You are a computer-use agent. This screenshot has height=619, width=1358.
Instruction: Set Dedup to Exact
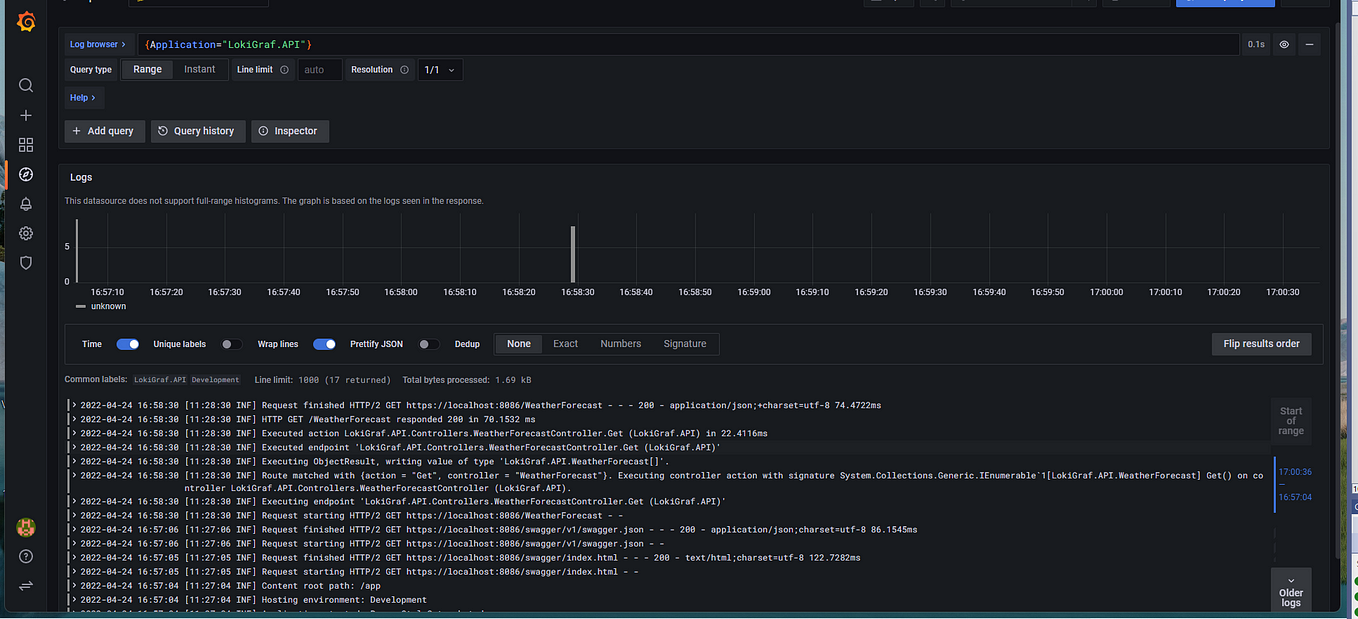point(566,344)
